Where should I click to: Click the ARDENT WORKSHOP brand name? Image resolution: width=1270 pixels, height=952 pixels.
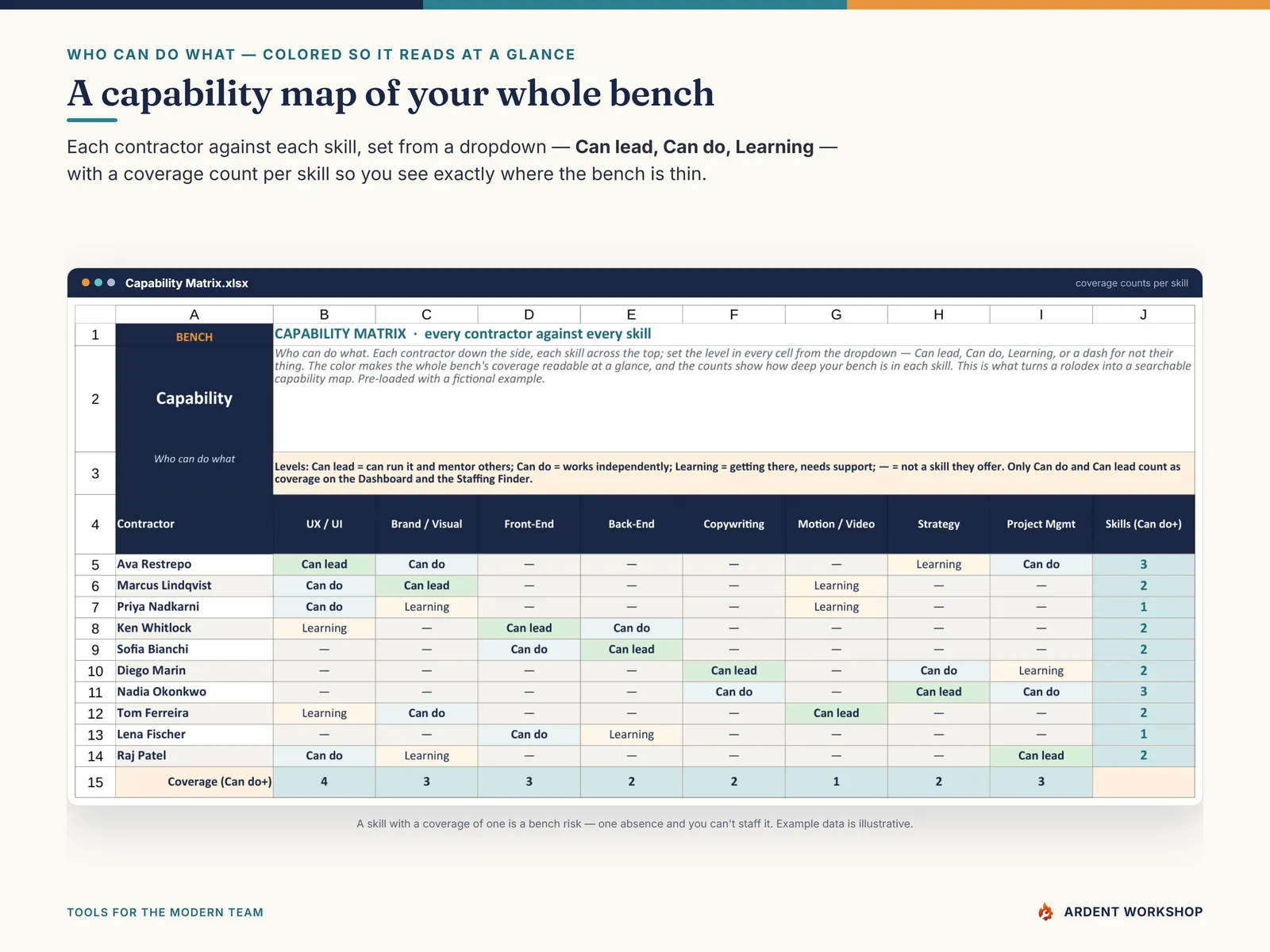[1133, 912]
